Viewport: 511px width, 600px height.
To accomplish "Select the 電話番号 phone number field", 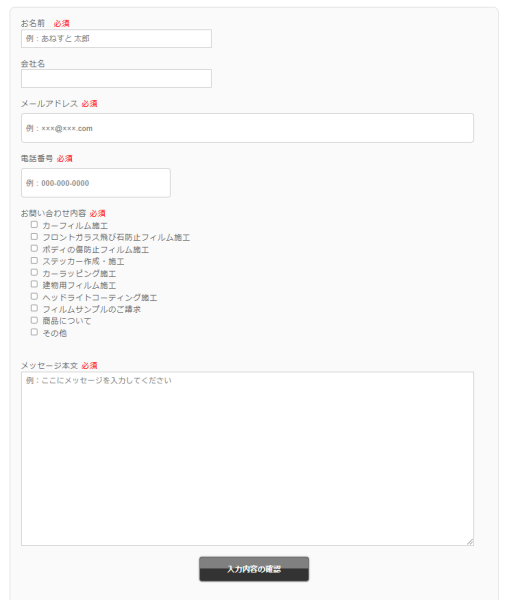I will click(96, 183).
